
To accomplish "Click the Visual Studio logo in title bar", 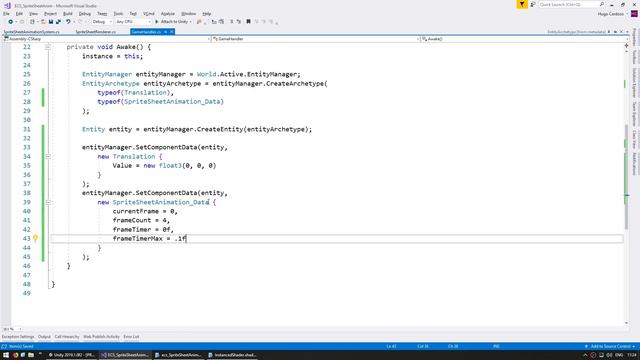I will [7, 6].
